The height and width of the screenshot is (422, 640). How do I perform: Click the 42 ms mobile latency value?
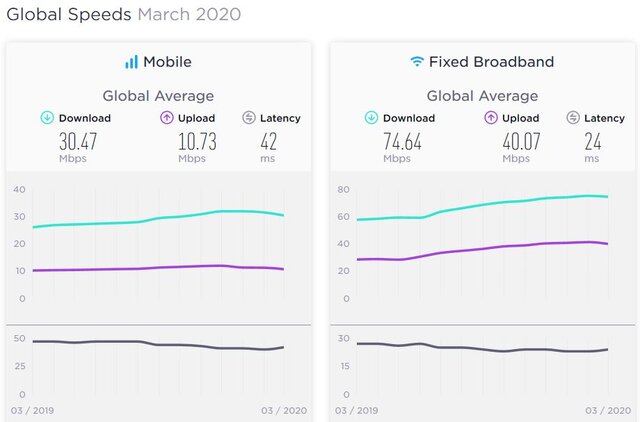tap(267, 141)
